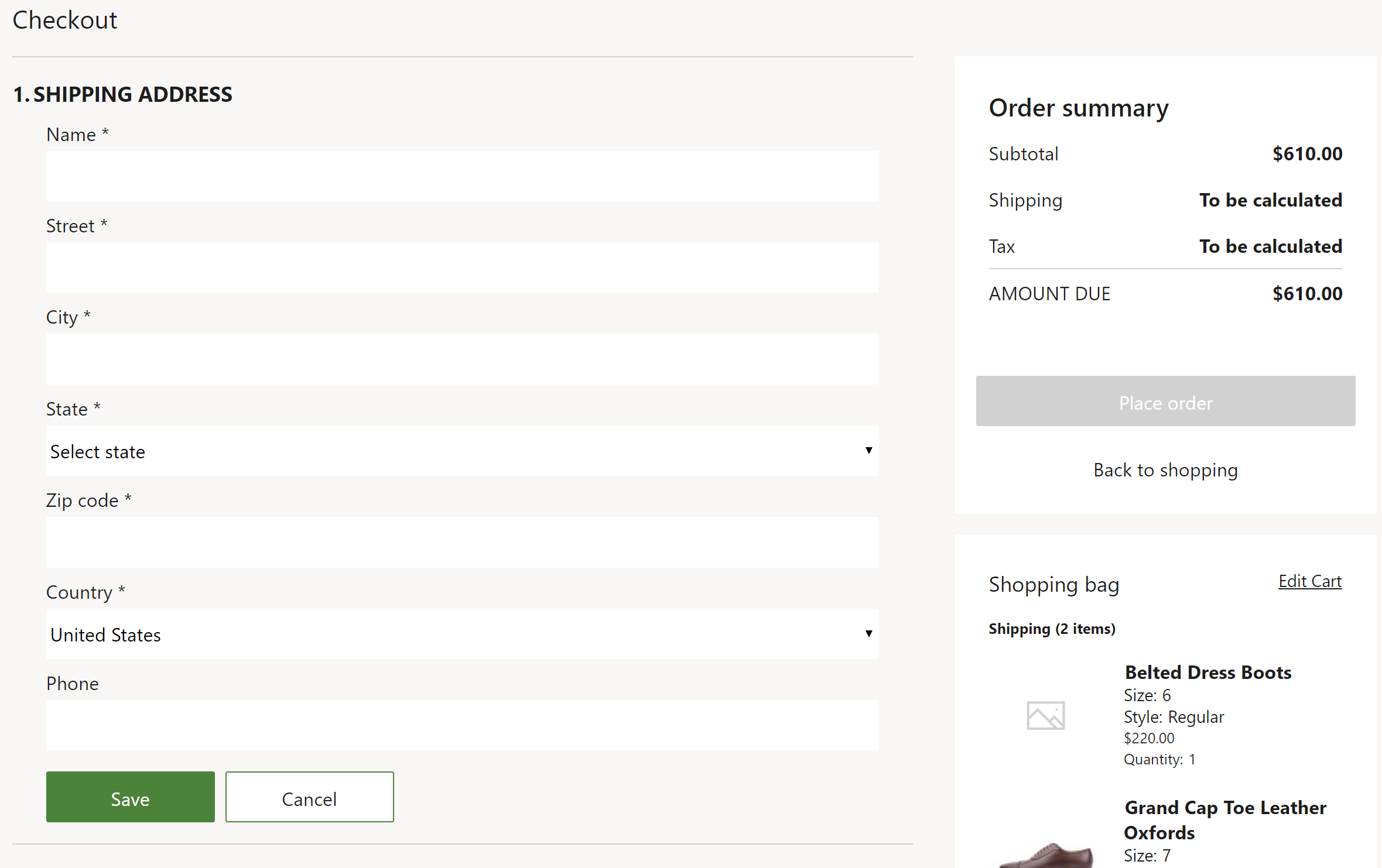Click the Checkout section header
1382x868 pixels.
65,19
